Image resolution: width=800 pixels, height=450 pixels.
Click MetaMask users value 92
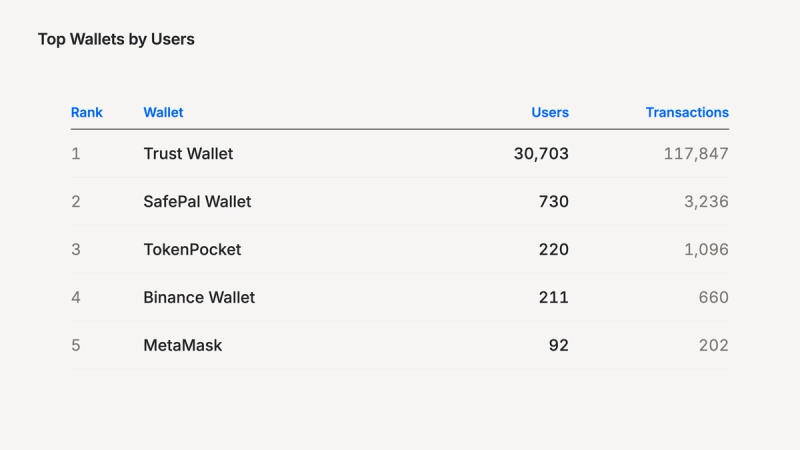[559, 345]
